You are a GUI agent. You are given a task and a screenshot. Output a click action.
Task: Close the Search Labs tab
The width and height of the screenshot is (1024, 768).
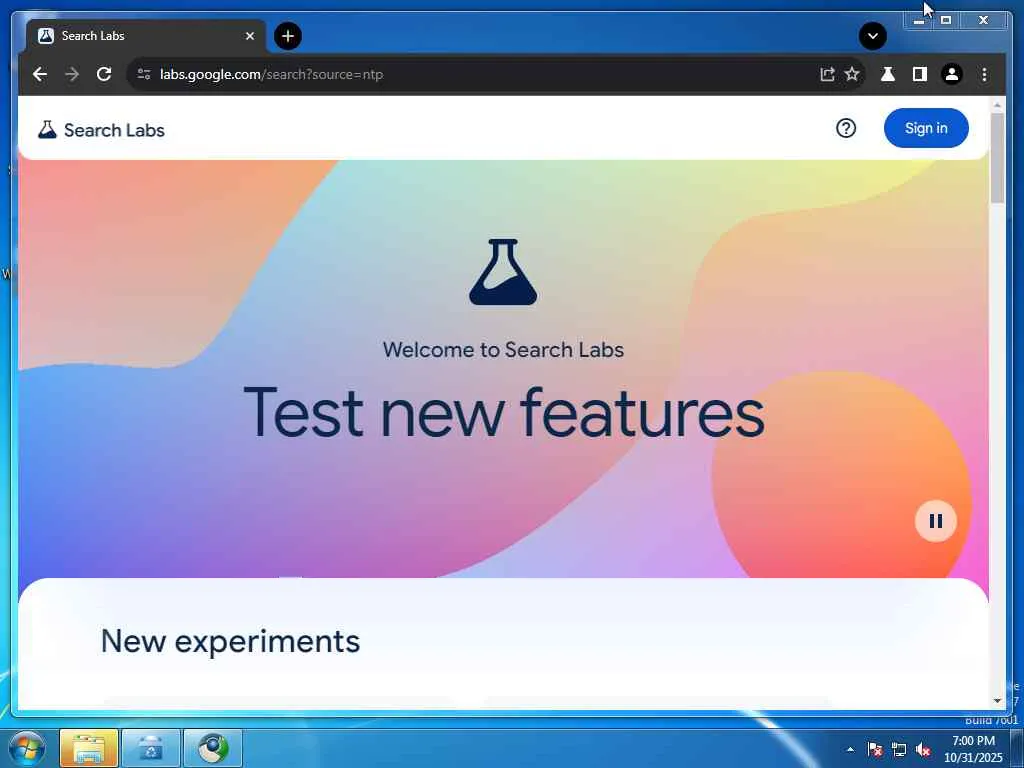coord(249,36)
